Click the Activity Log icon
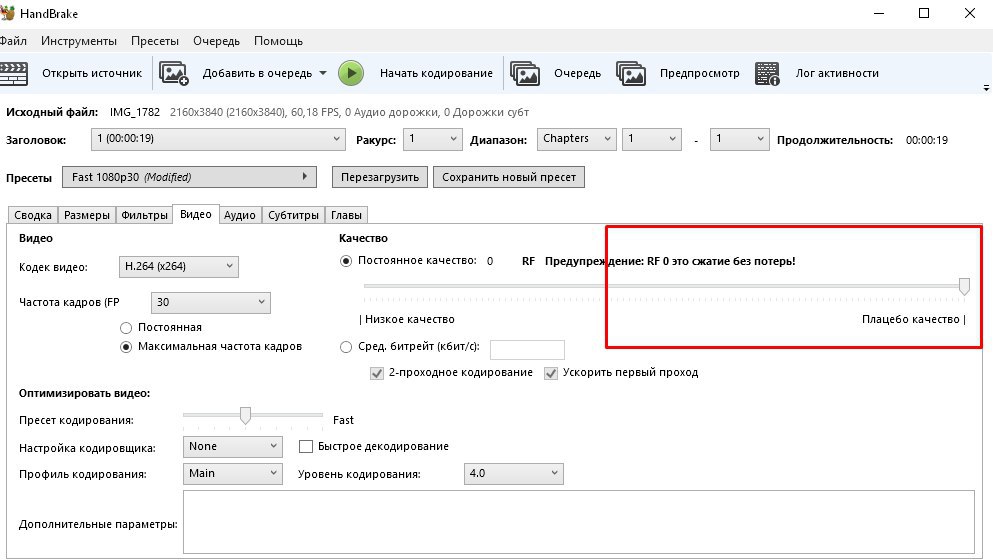 tap(767, 73)
